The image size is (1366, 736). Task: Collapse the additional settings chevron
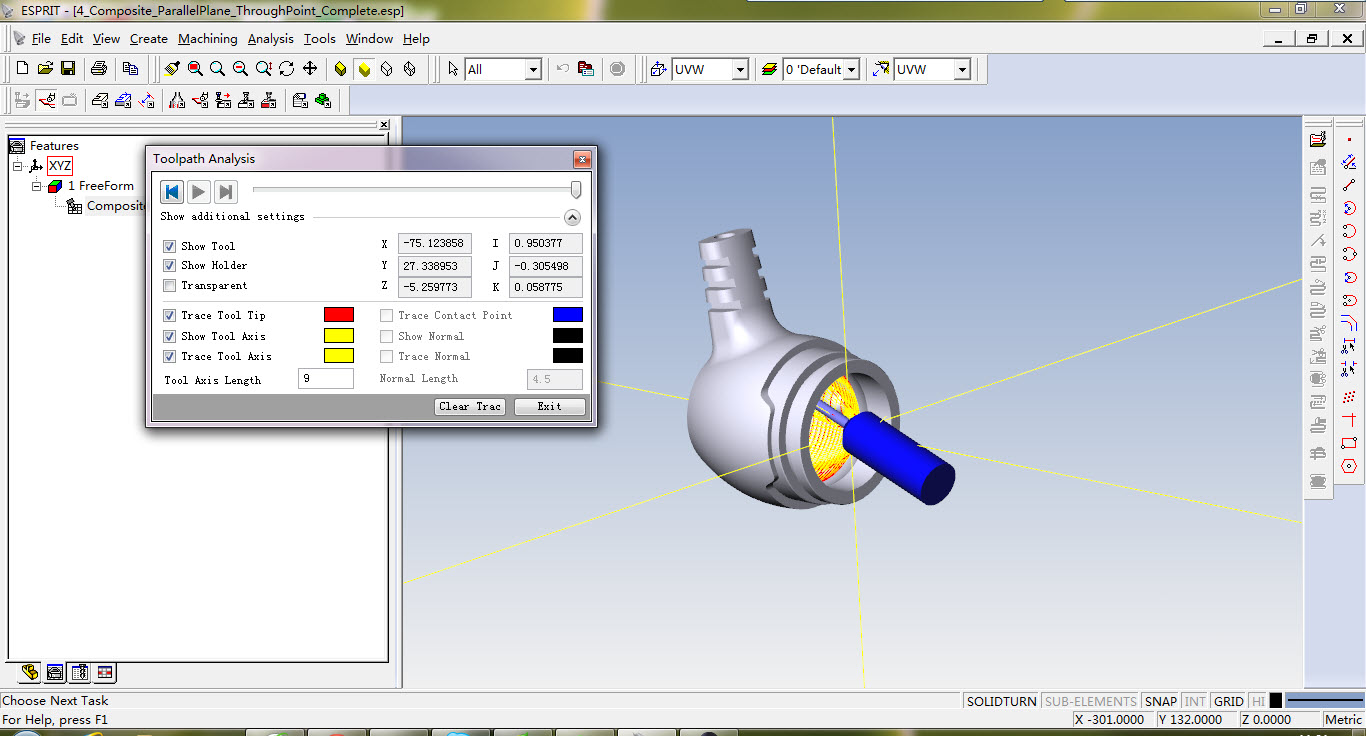[572, 217]
